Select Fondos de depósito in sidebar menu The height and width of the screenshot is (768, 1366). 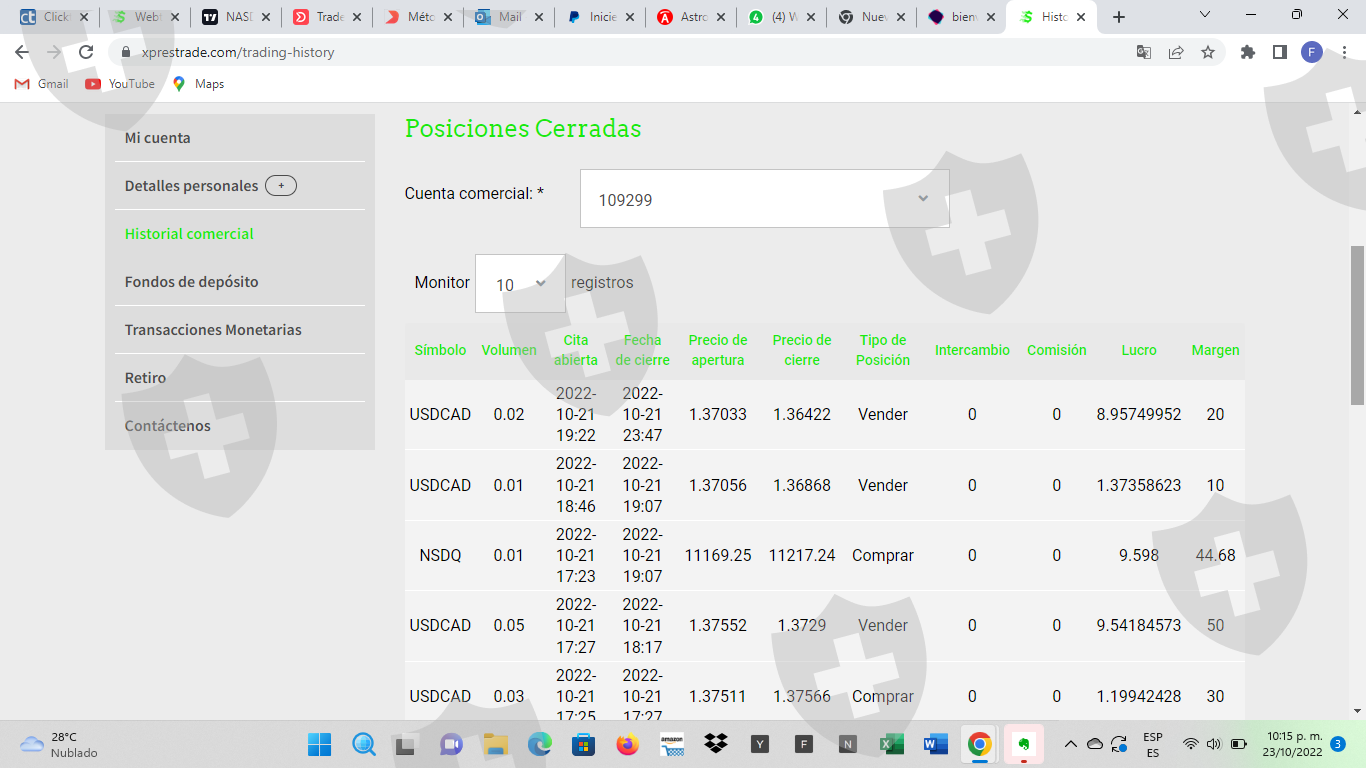coord(191,282)
